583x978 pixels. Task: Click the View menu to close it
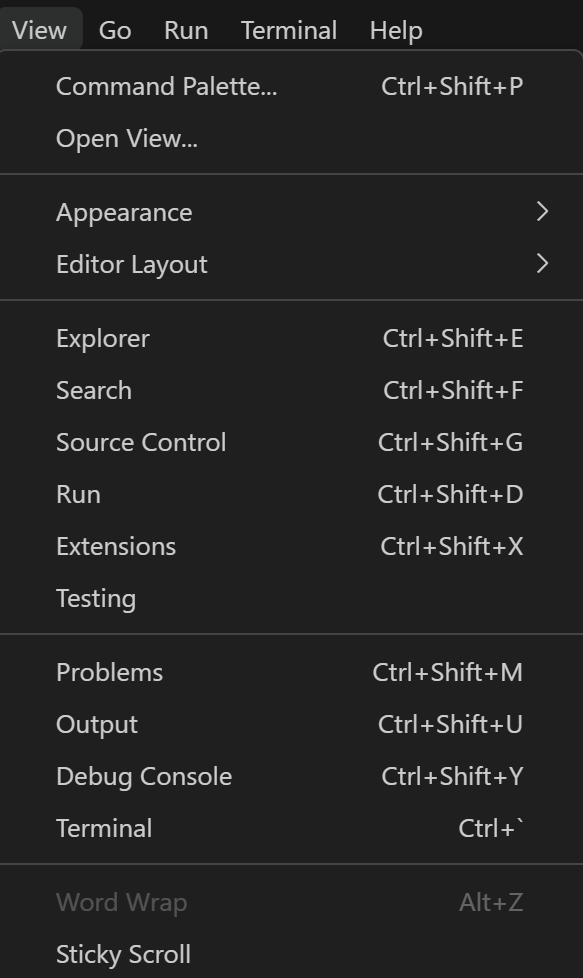39,29
